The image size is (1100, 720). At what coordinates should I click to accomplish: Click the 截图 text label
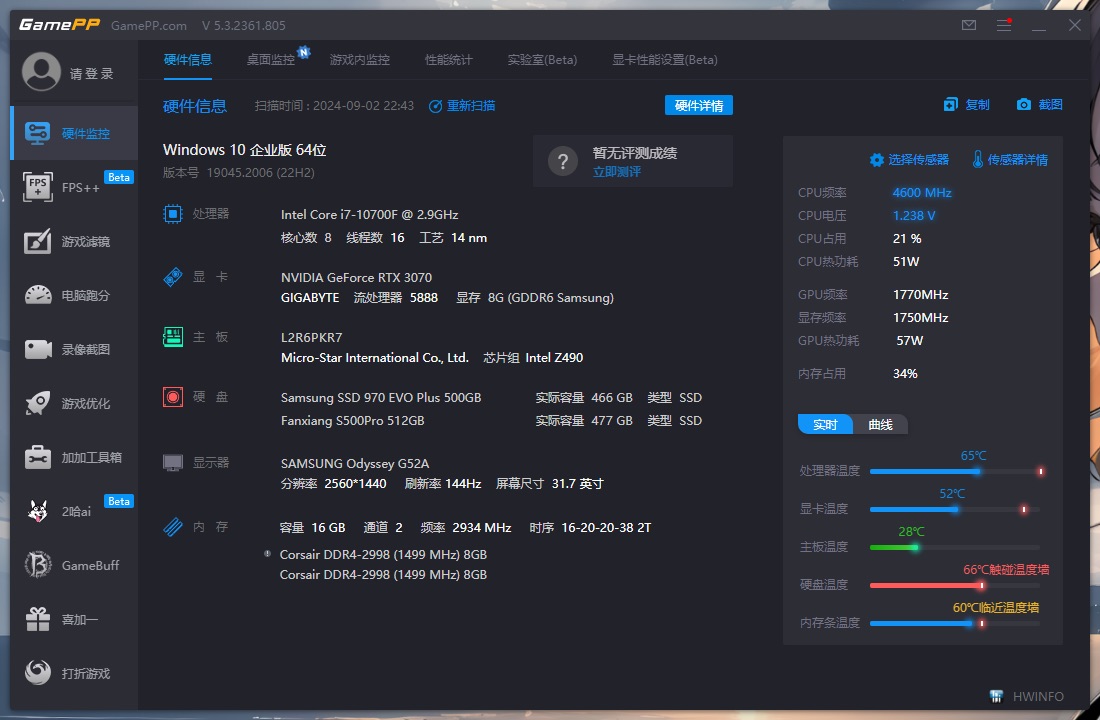point(1050,105)
